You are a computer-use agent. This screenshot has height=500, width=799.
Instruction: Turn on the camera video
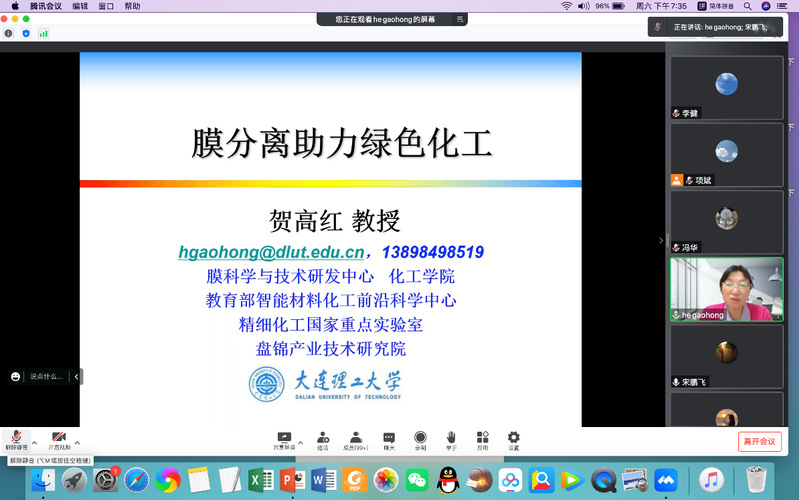click(58, 439)
